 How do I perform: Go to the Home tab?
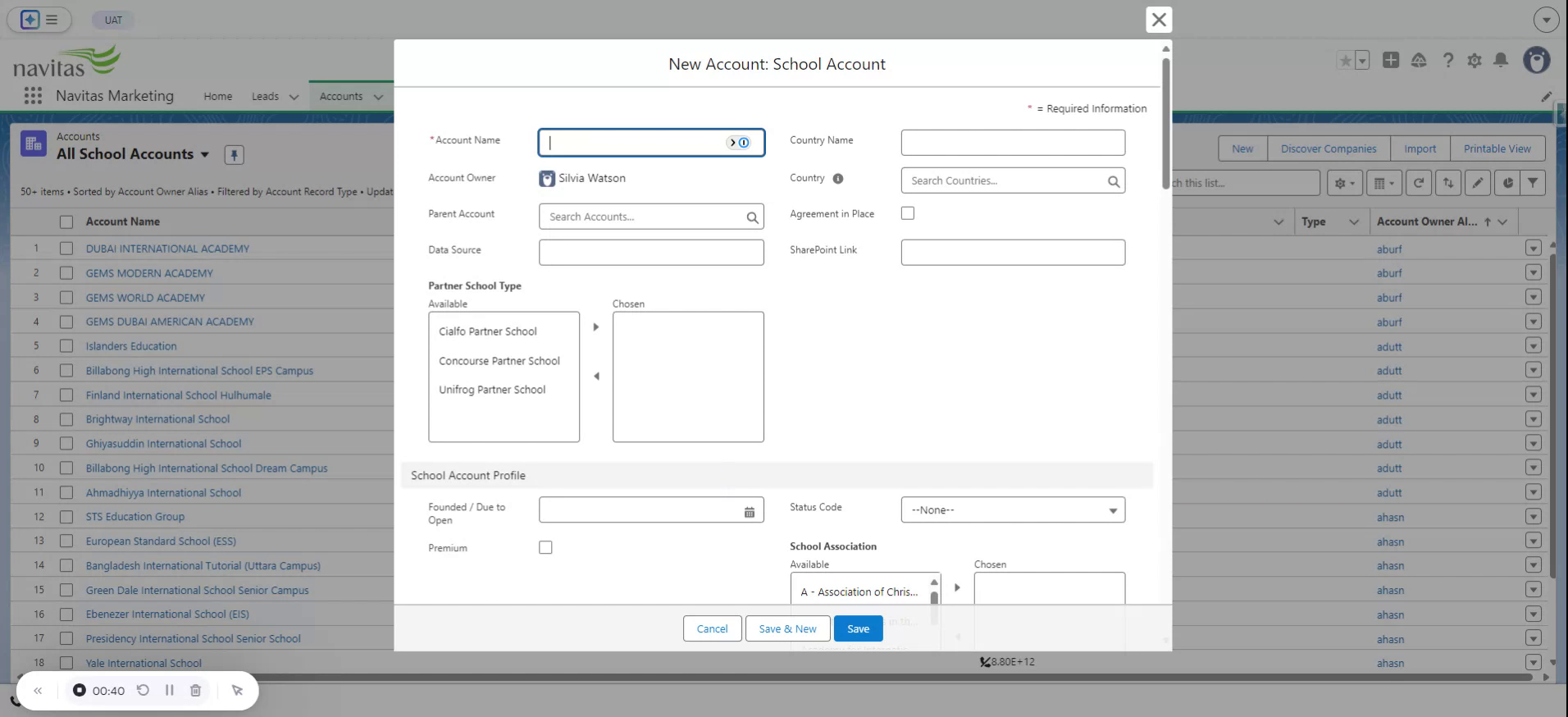[x=218, y=96]
